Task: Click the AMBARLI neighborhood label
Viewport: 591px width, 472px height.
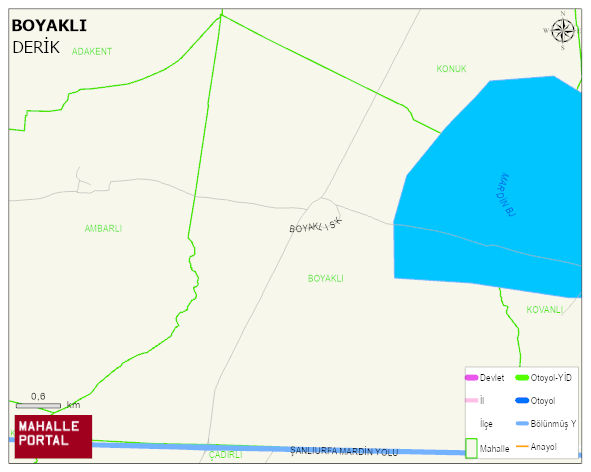Action: pyautogui.click(x=103, y=228)
